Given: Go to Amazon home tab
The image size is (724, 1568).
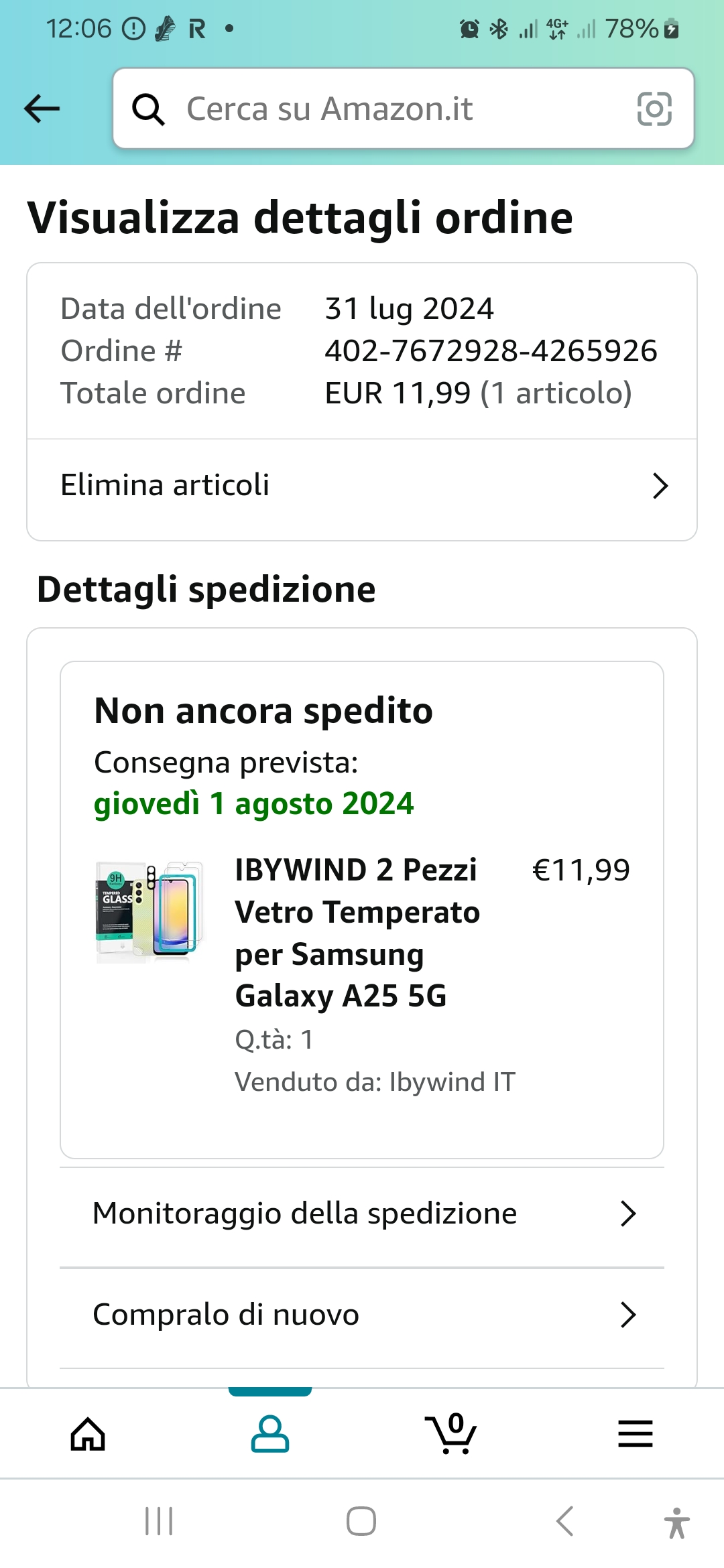Looking at the screenshot, I should (x=88, y=1434).
